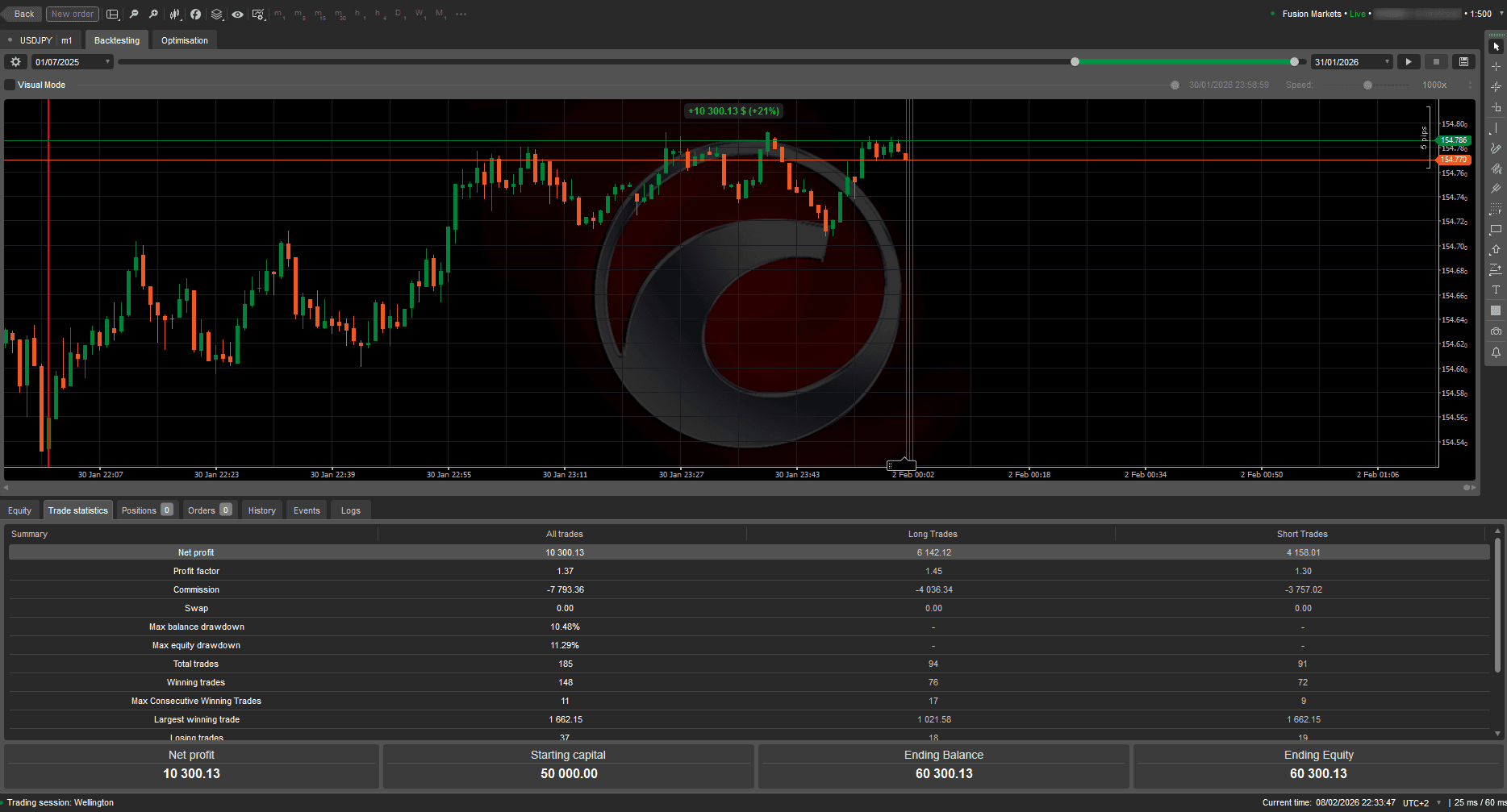Viewport: 1507px width, 812px height.
Task: Select the Text tool on the sidebar
Action: pyautogui.click(x=1496, y=289)
